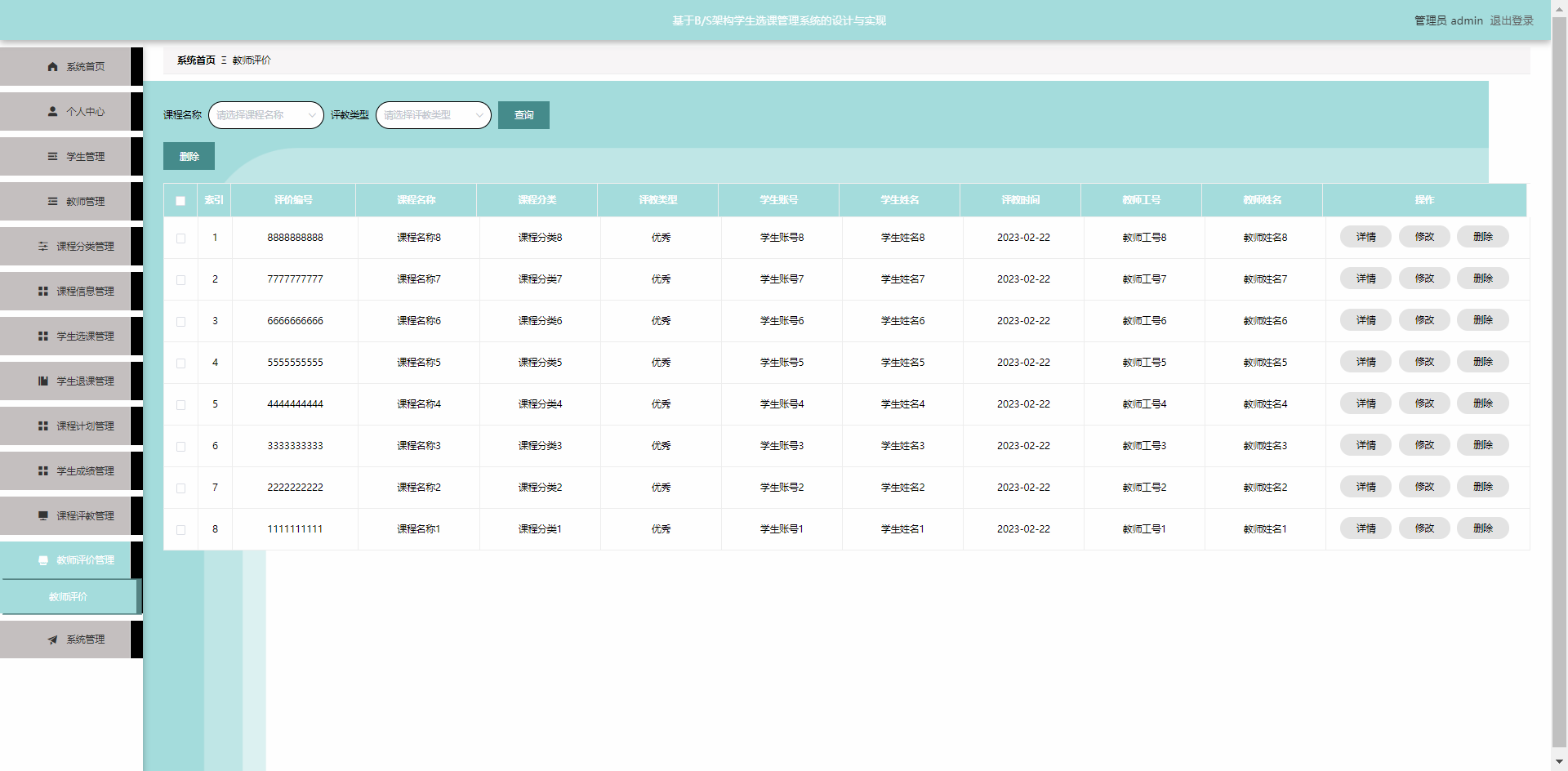Click 修改 for row 课程名称7
The width and height of the screenshot is (1568, 771).
pos(1424,279)
